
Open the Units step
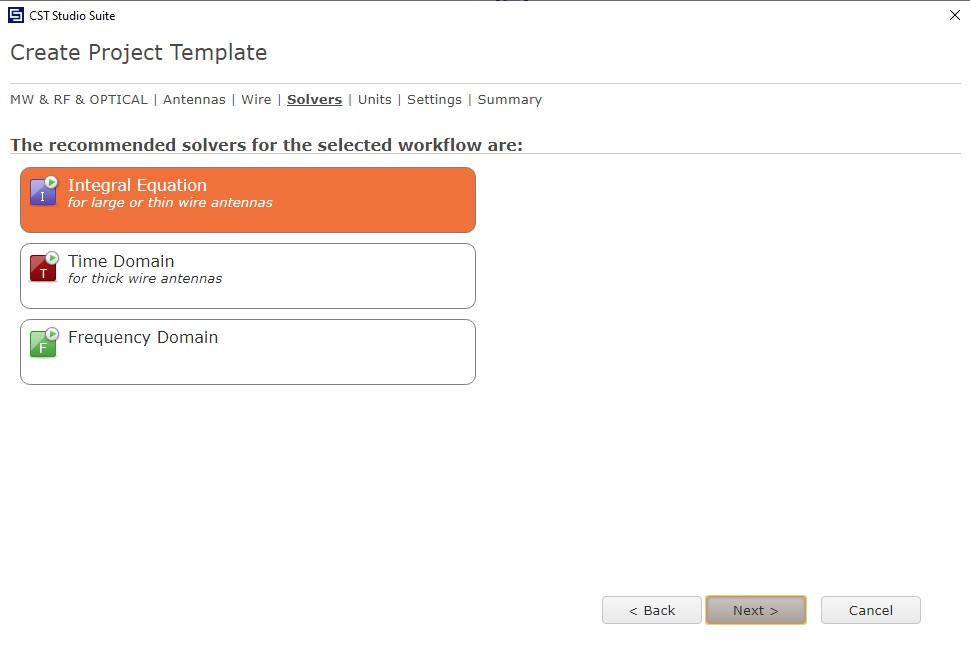click(x=375, y=100)
